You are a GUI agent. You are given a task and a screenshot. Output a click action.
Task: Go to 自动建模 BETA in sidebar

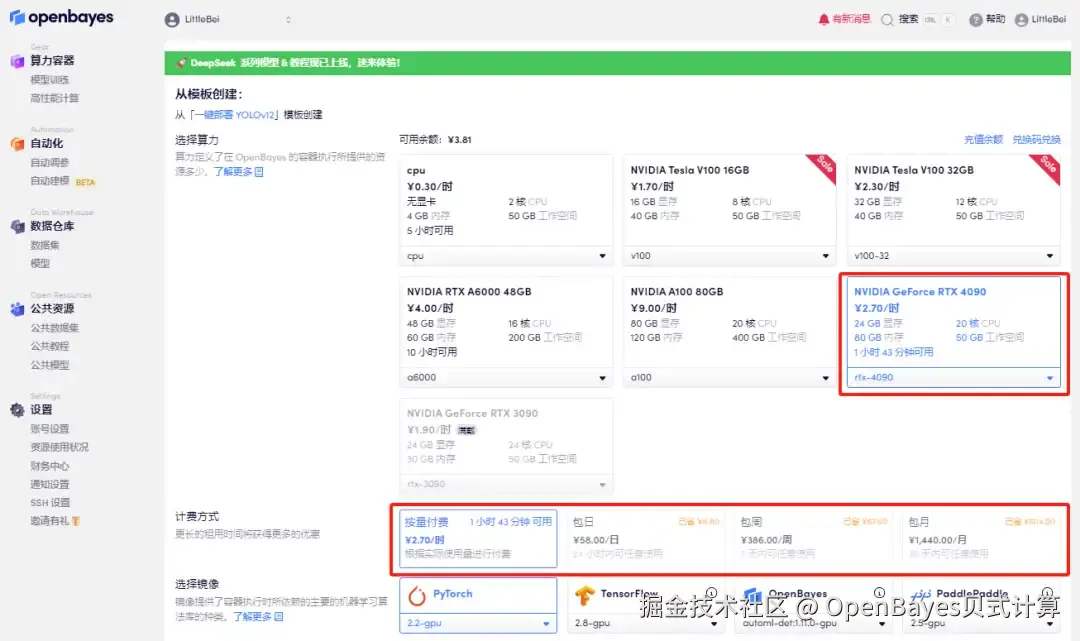pos(63,182)
